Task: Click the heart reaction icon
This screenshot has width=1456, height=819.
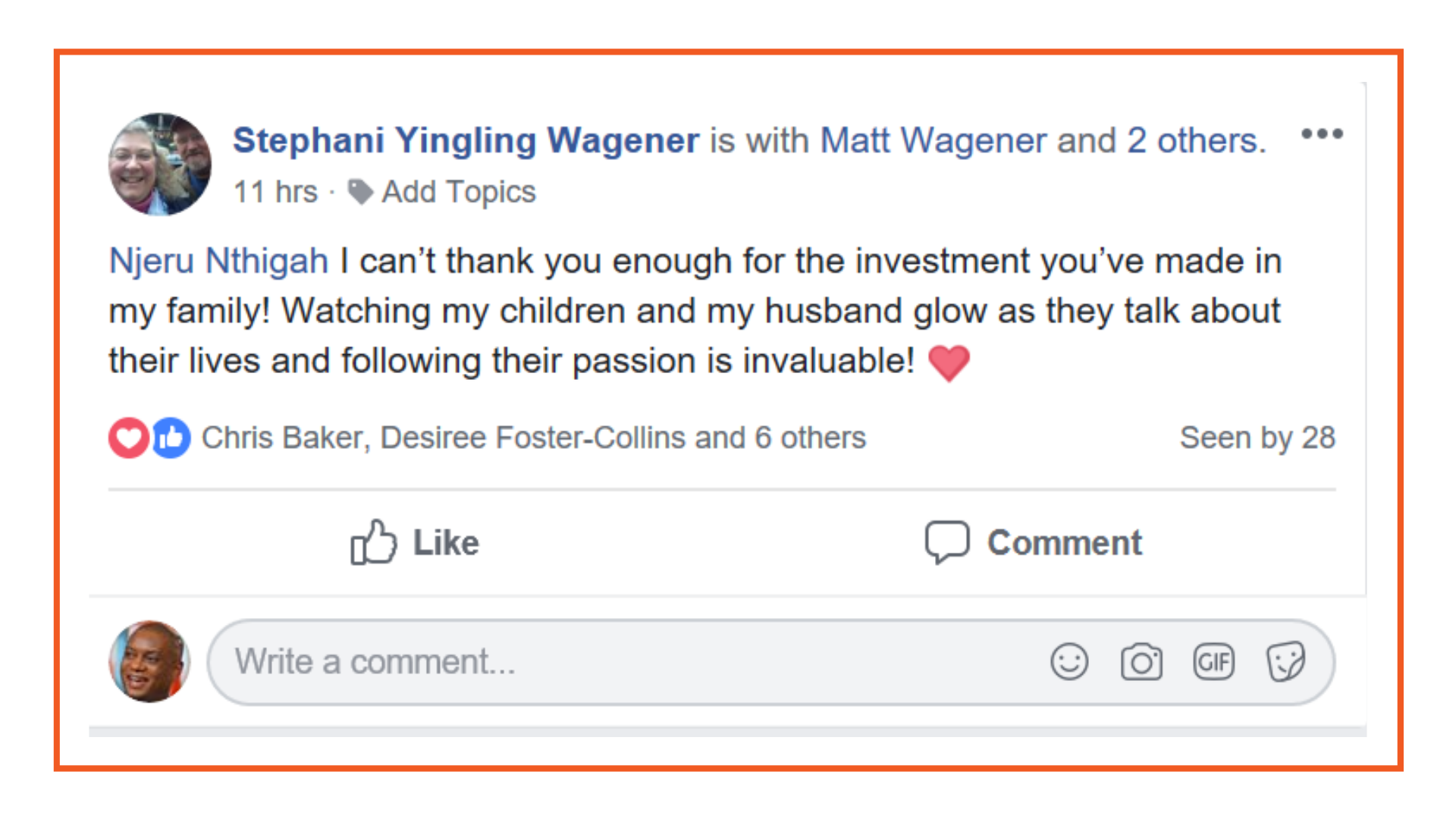Action: coord(128,438)
